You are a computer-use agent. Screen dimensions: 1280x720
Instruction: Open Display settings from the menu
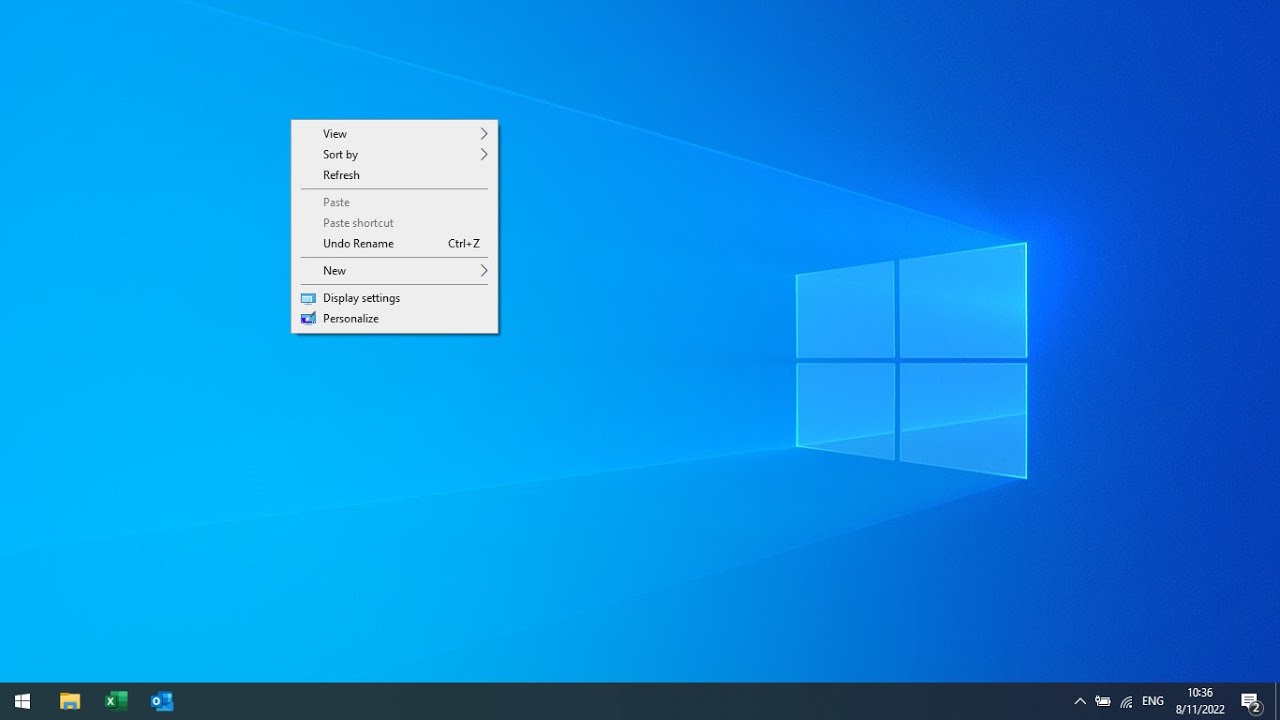(394, 298)
